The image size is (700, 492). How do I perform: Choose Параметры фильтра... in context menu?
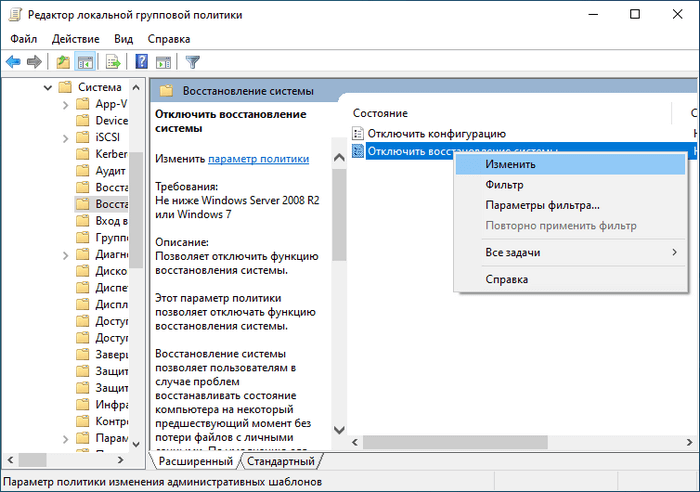[571, 205]
